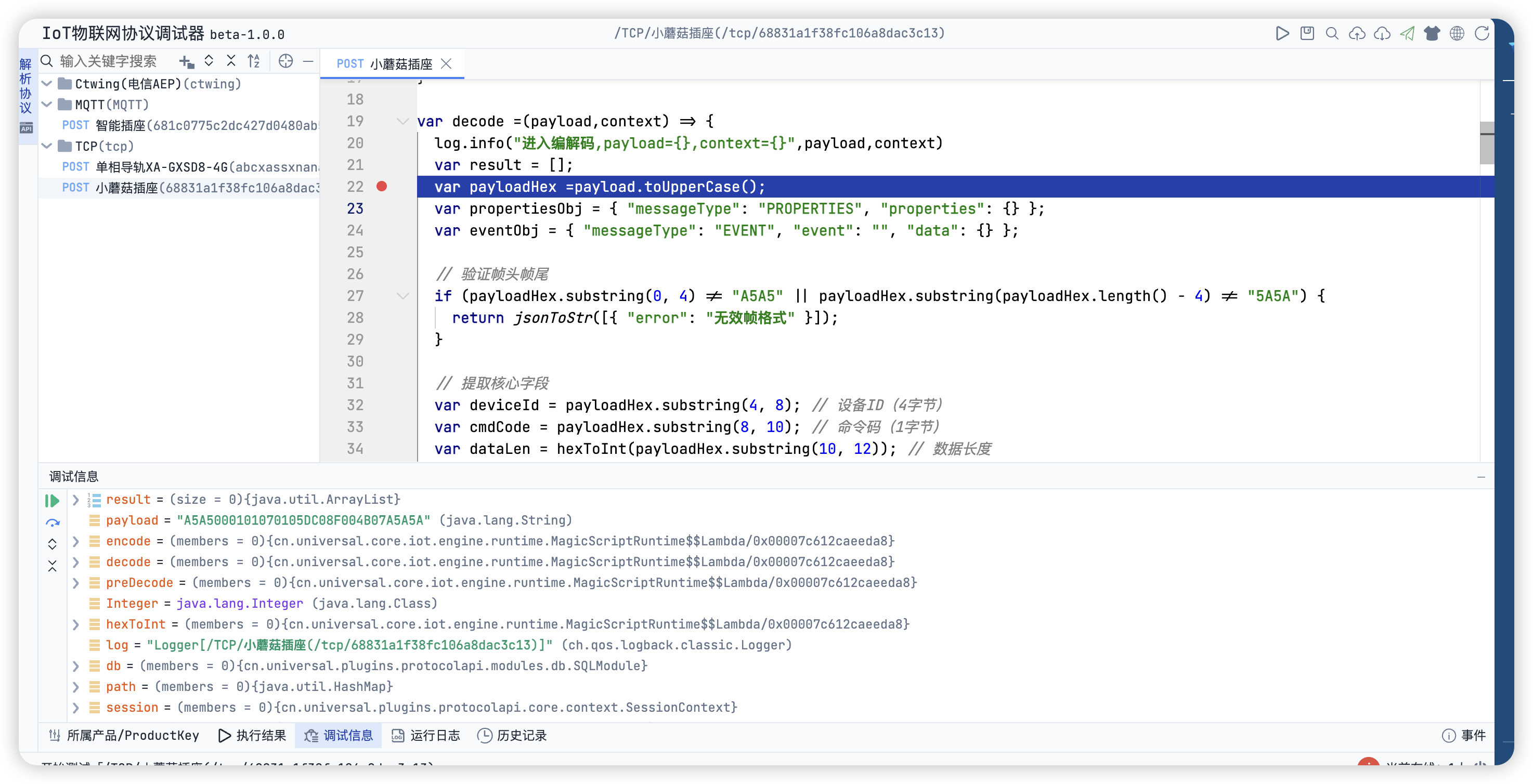Click the cloud download icon
Screen dimensions: 1533x784
click(1382, 33)
